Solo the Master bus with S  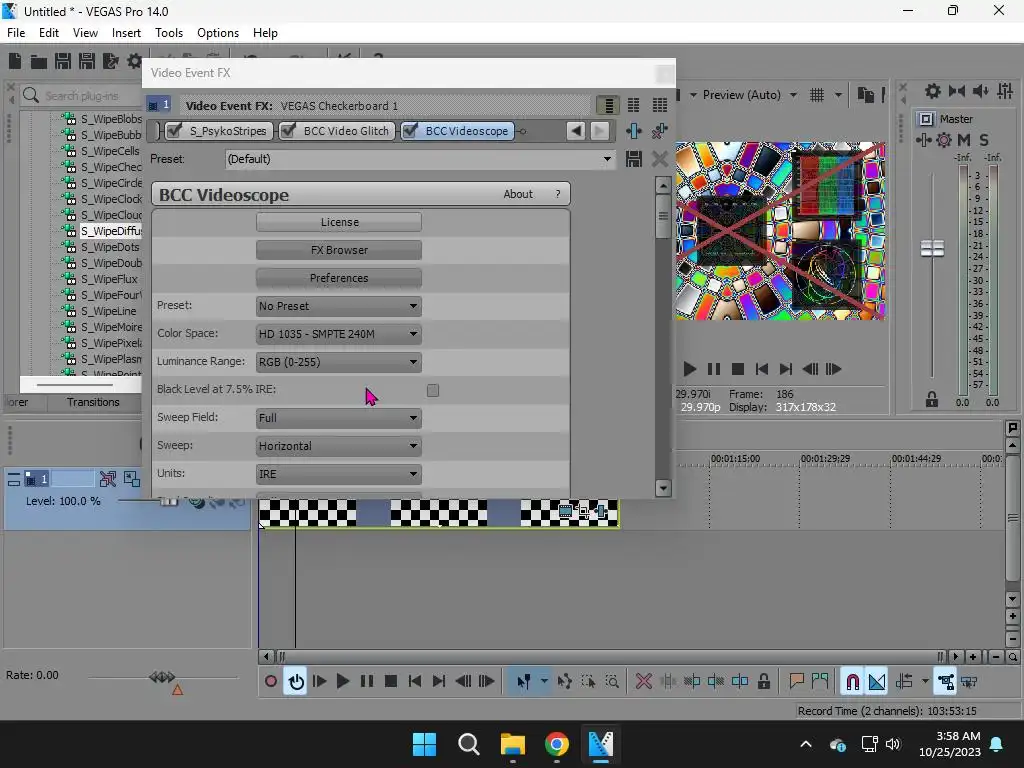point(984,140)
